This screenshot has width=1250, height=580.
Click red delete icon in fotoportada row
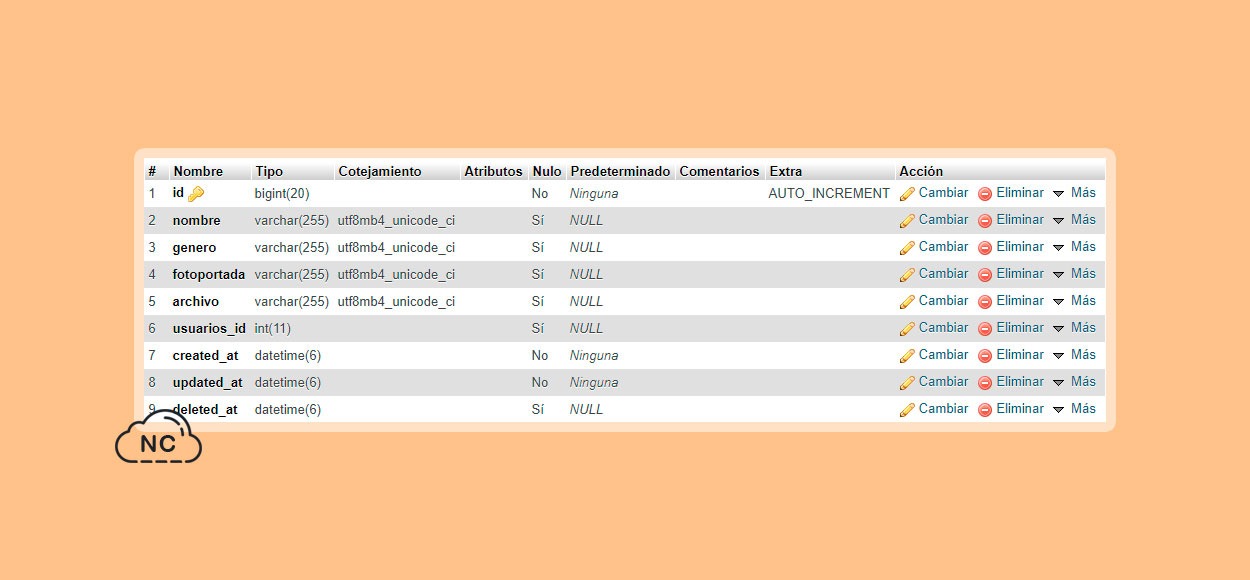985,275
